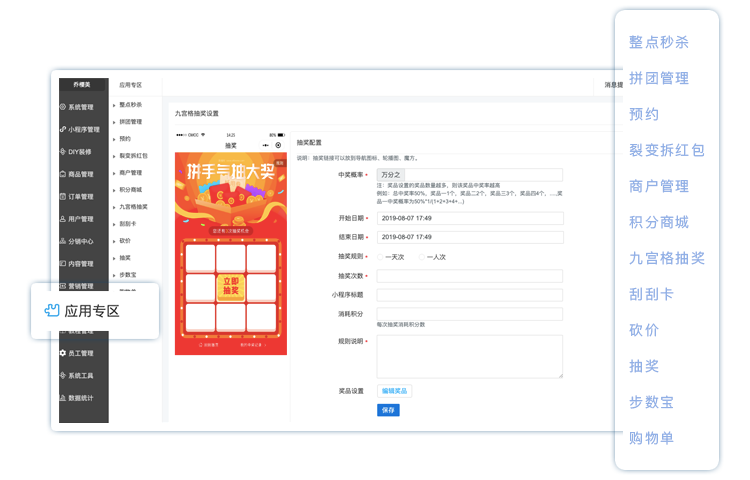The width and height of the screenshot is (750, 480).
Task: Click 抽奖 in the enlarged blue list
Action: coord(644,366)
